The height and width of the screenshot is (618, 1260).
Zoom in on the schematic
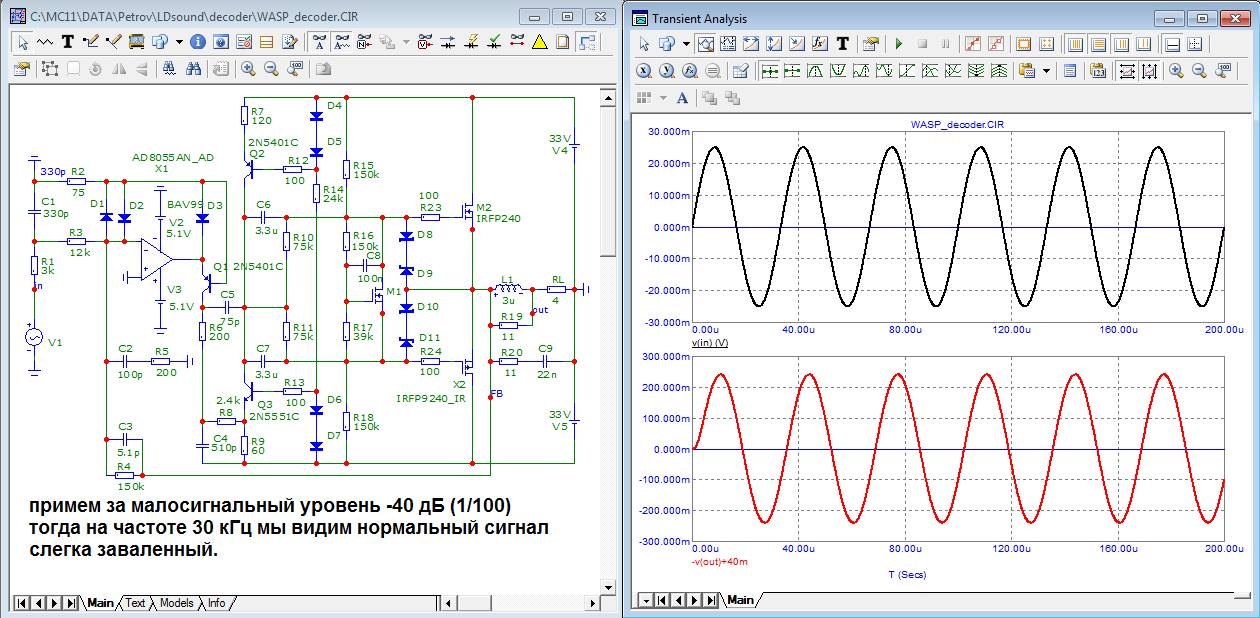(247, 69)
